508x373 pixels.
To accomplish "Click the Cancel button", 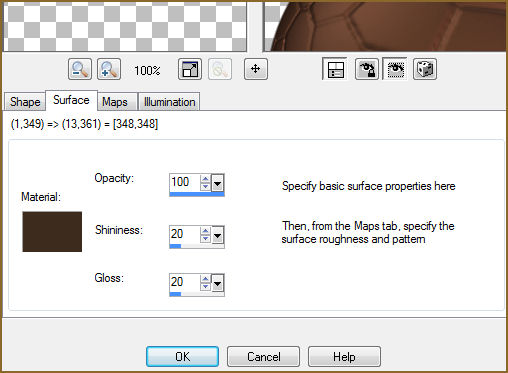I will 263,356.
